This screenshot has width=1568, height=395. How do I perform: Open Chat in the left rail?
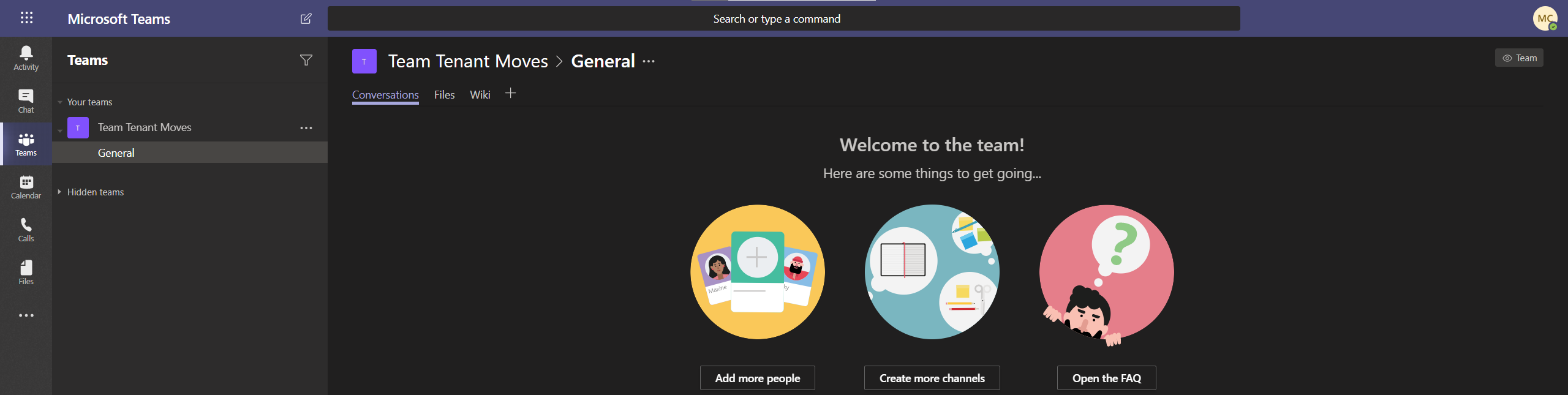click(x=26, y=101)
